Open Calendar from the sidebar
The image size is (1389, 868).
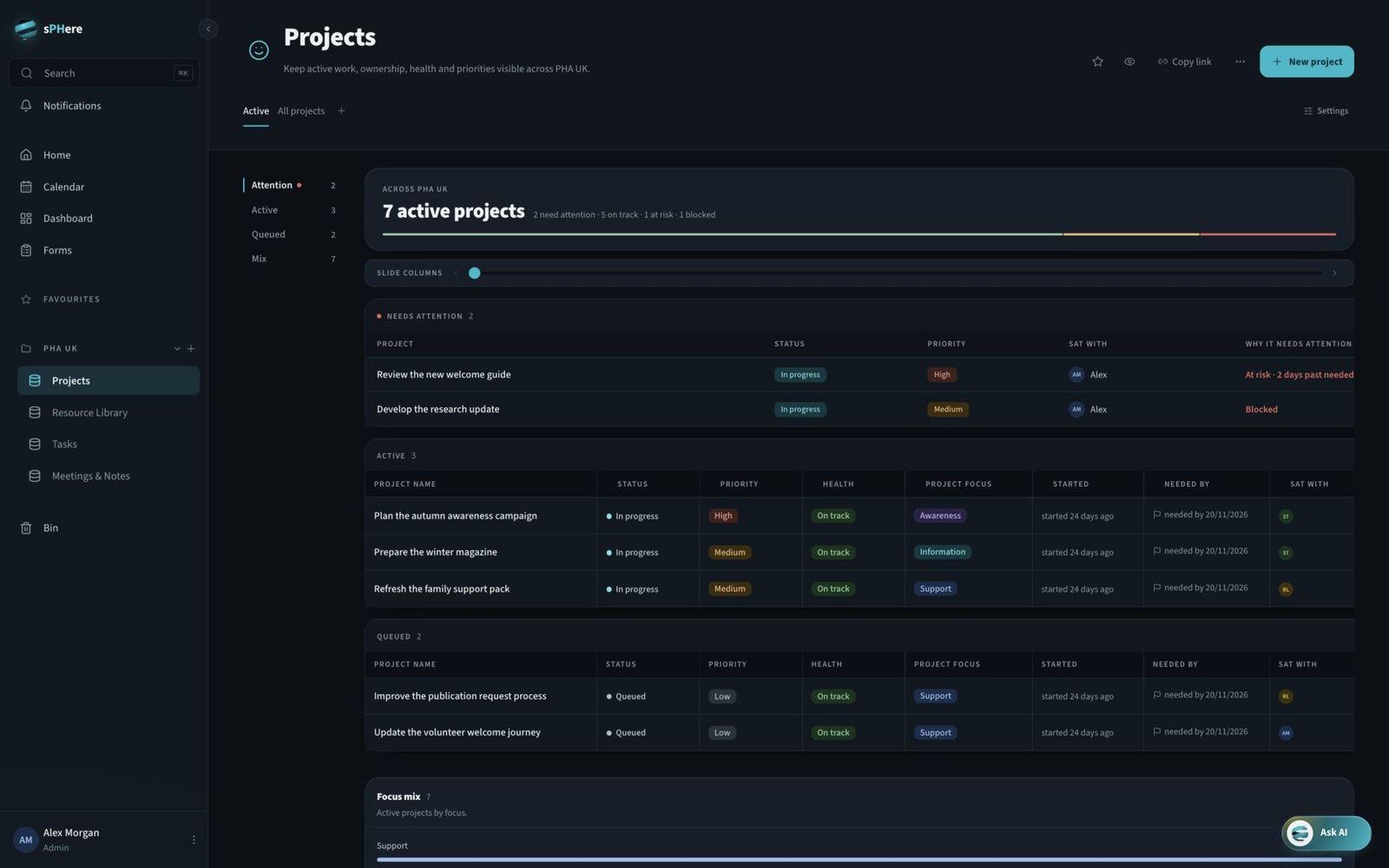click(104, 187)
